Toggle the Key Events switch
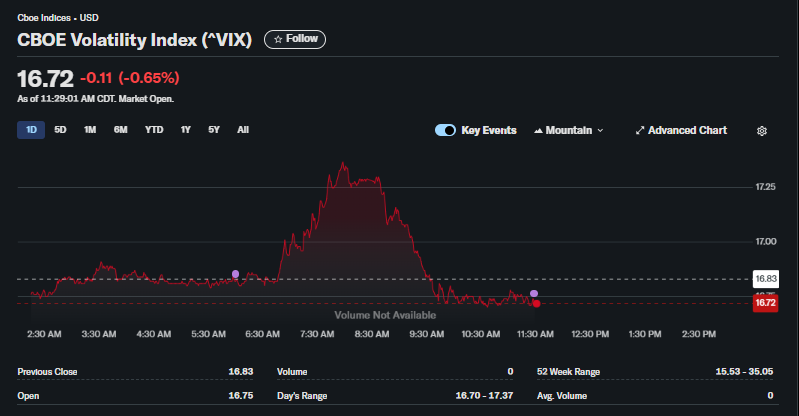 tap(445, 131)
